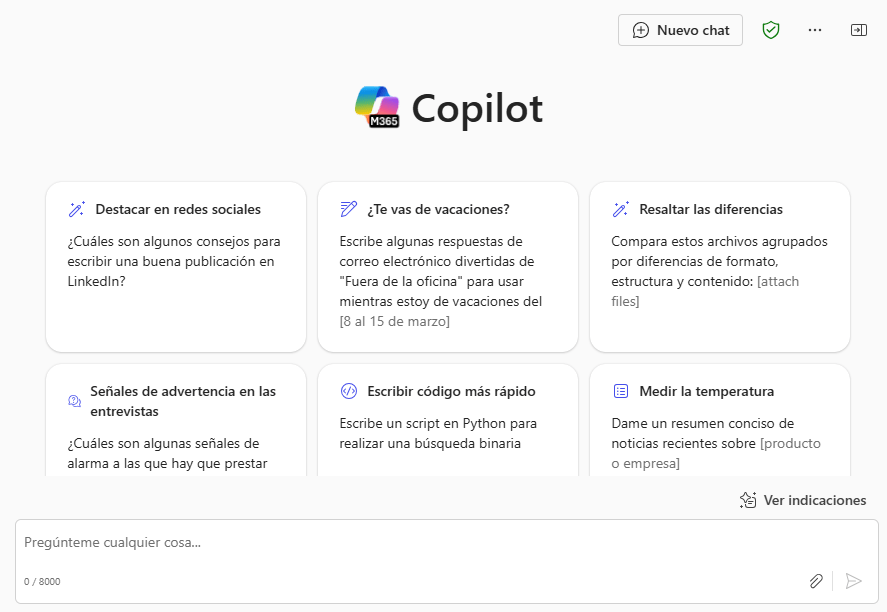Start a Nuevo chat
The image size is (887, 612).
click(x=680, y=30)
